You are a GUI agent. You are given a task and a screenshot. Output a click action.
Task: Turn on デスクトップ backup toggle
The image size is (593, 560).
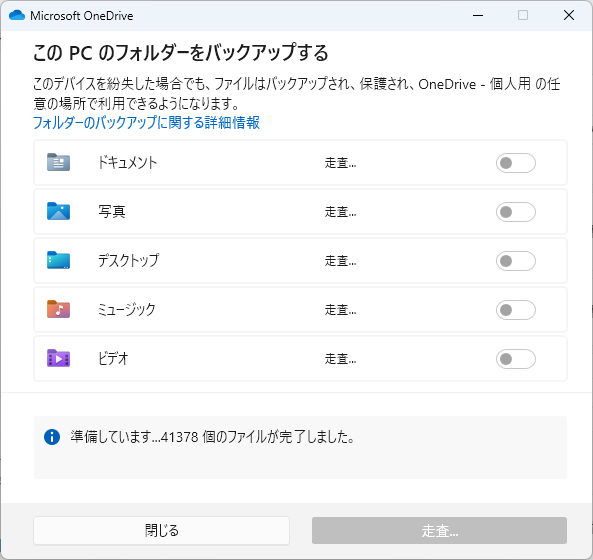click(515, 261)
